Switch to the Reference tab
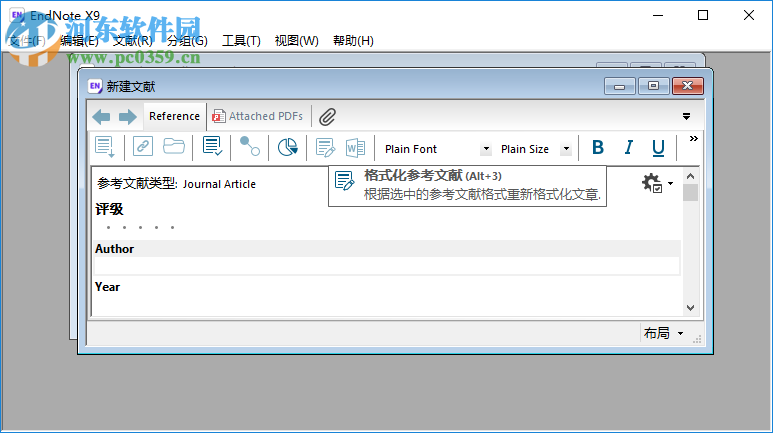The image size is (773, 433). (x=175, y=116)
